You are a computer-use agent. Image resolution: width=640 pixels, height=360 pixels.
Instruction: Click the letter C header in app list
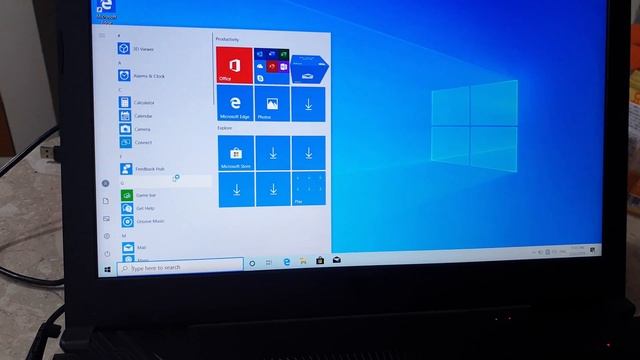pos(120,90)
